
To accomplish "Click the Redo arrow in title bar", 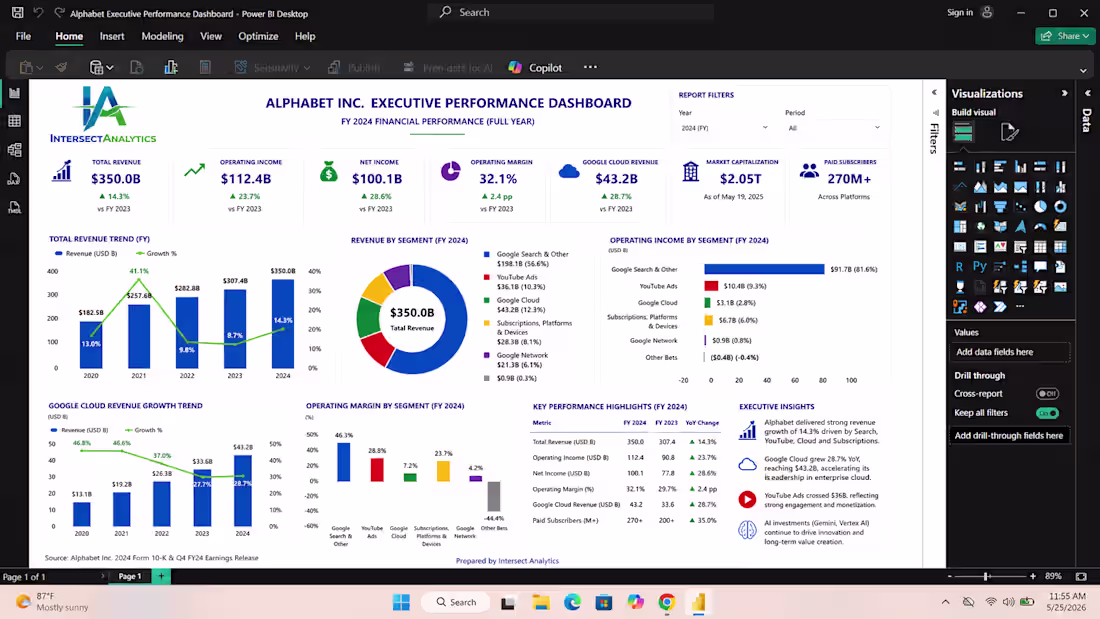I will click(x=60, y=13).
